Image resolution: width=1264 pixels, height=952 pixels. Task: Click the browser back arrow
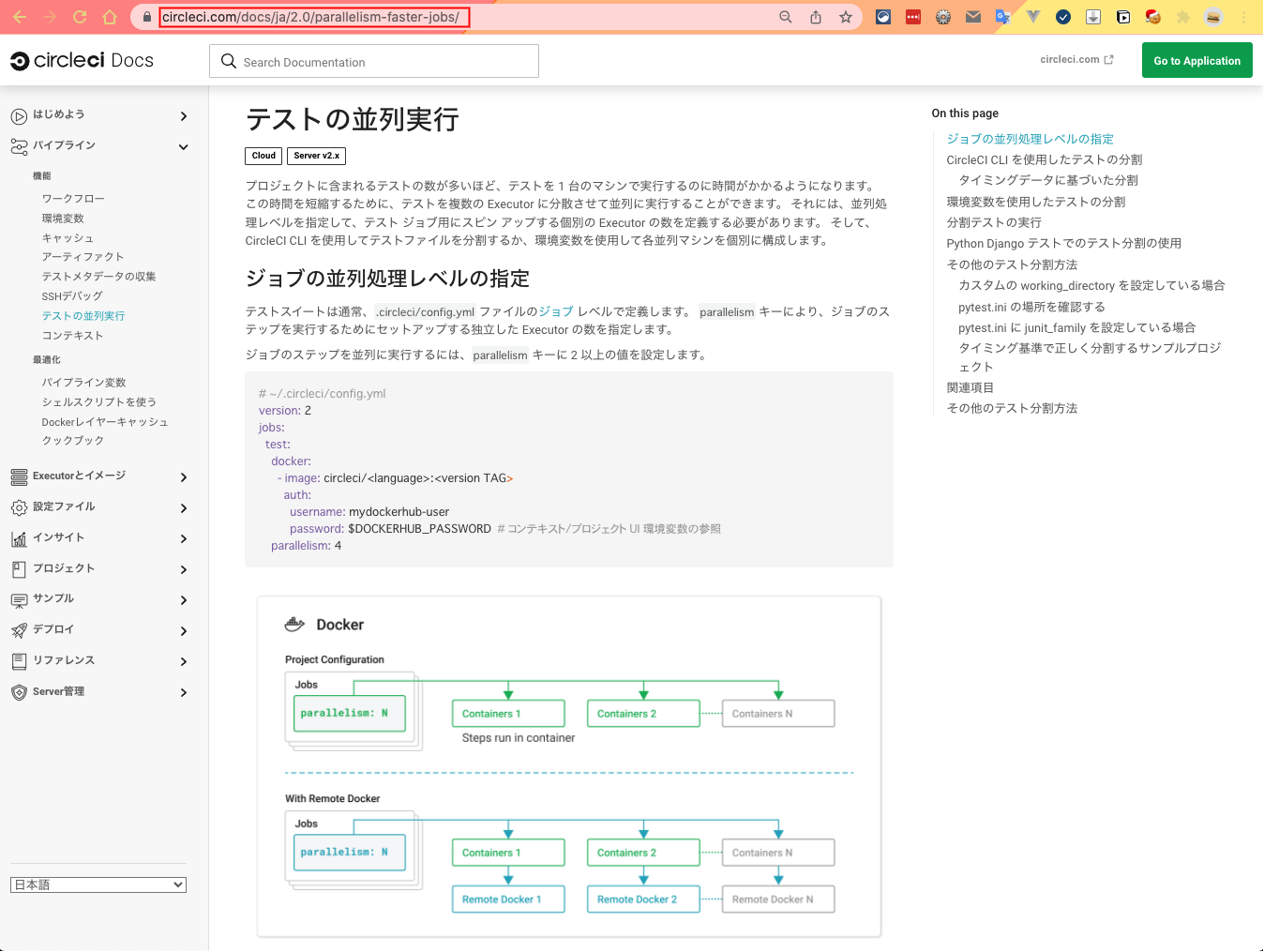(x=20, y=17)
